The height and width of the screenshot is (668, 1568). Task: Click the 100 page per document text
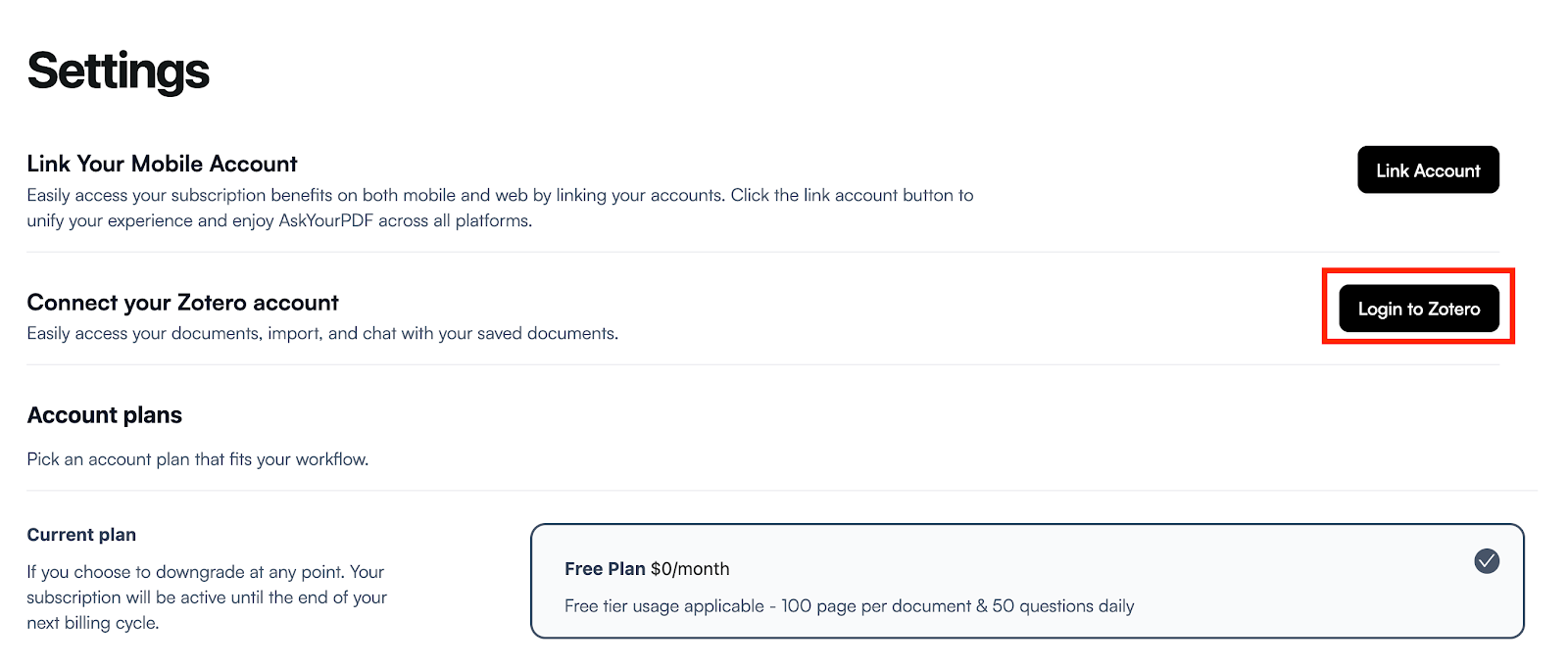pyautogui.click(x=876, y=606)
